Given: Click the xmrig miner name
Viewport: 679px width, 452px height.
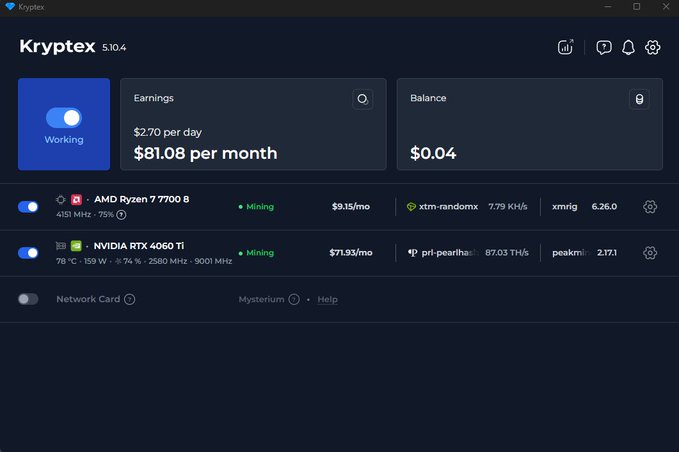Looking at the screenshot, I should point(565,207).
